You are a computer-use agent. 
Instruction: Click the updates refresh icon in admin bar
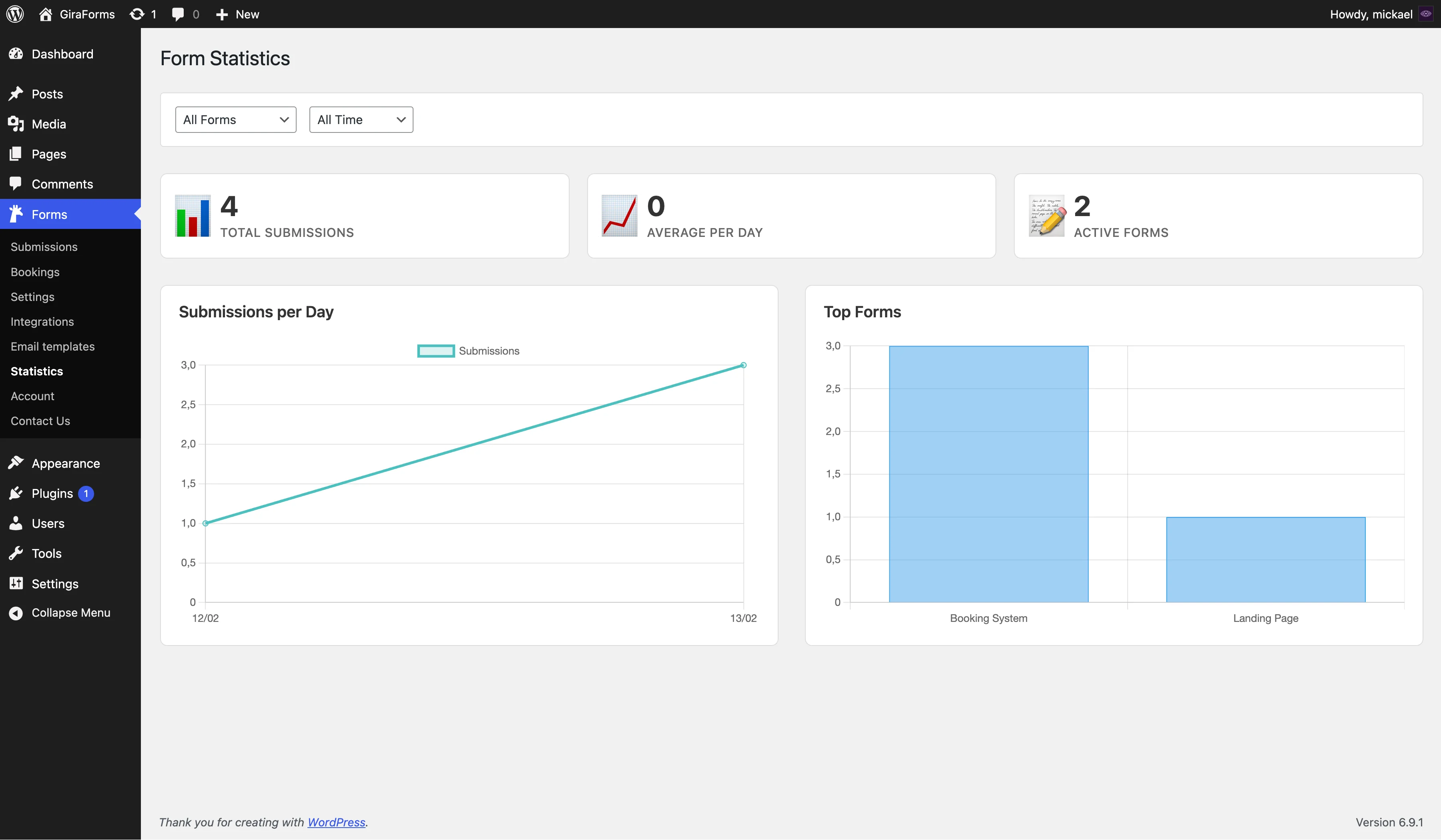(136, 14)
